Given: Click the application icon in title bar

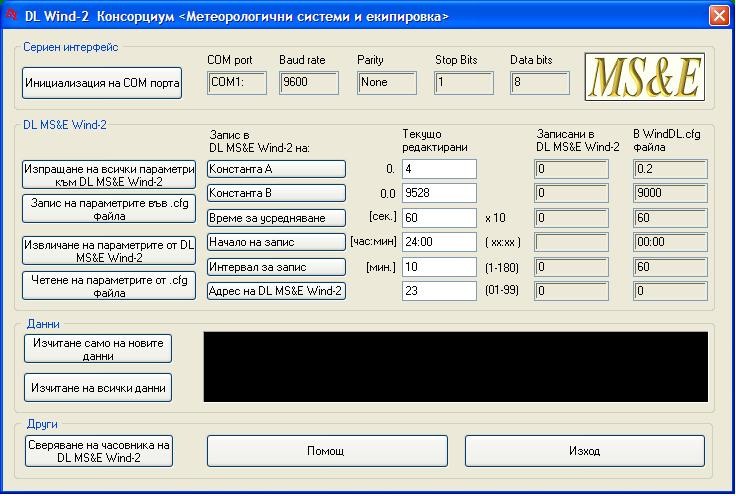Looking at the screenshot, I should click(11, 15).
